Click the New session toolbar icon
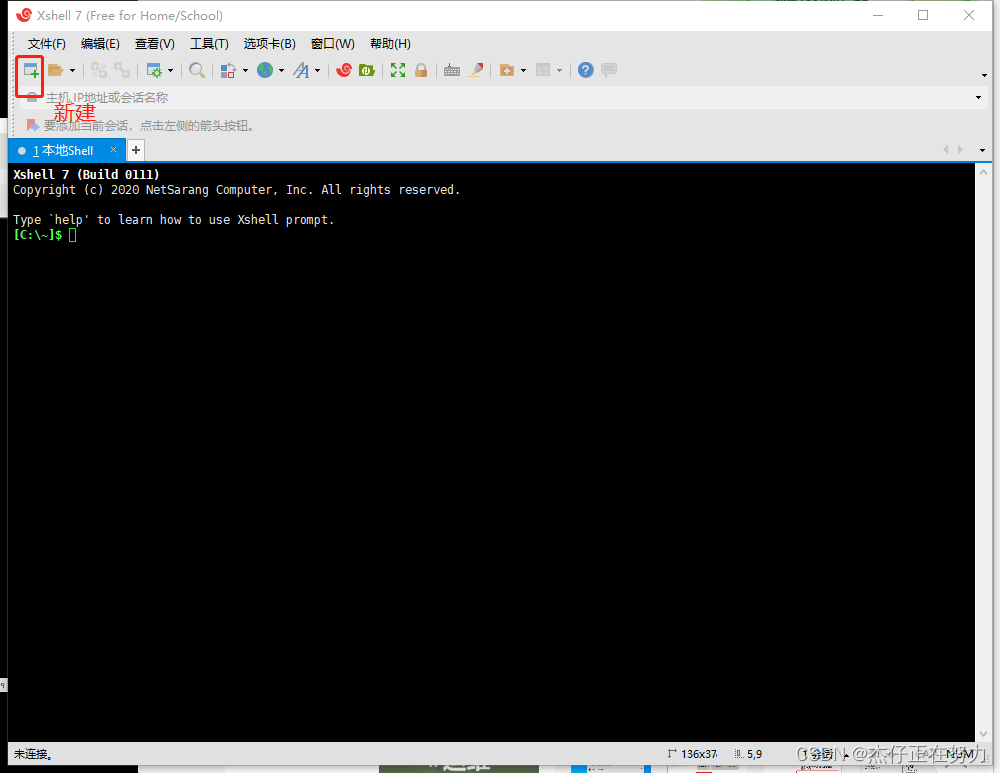1000x773 pixels. point(30,70)
